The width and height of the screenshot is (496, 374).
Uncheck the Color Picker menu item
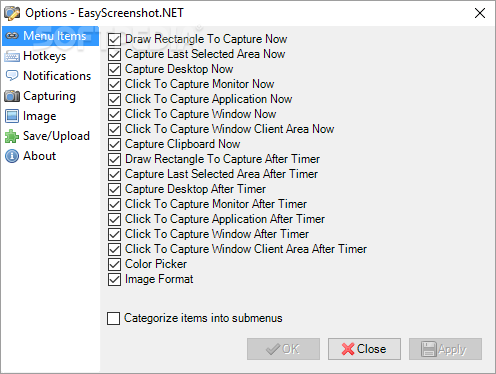pos(114,264)
